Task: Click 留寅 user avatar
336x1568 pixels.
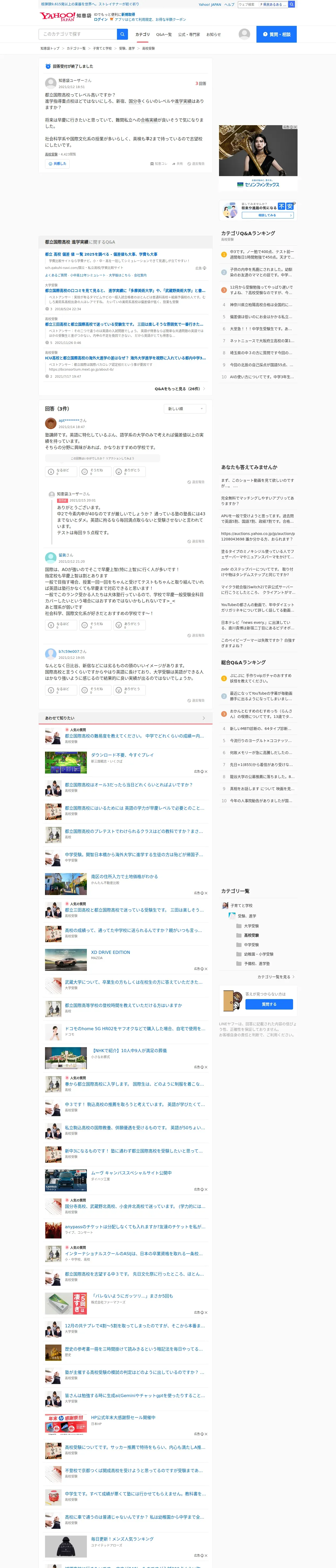Action: click(x=51, y=558)
